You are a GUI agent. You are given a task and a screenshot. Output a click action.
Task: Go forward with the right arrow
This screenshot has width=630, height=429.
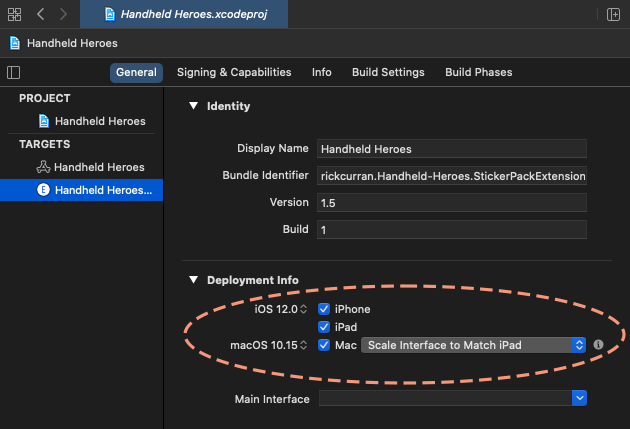pyautogui.click(x=63, y=14)
